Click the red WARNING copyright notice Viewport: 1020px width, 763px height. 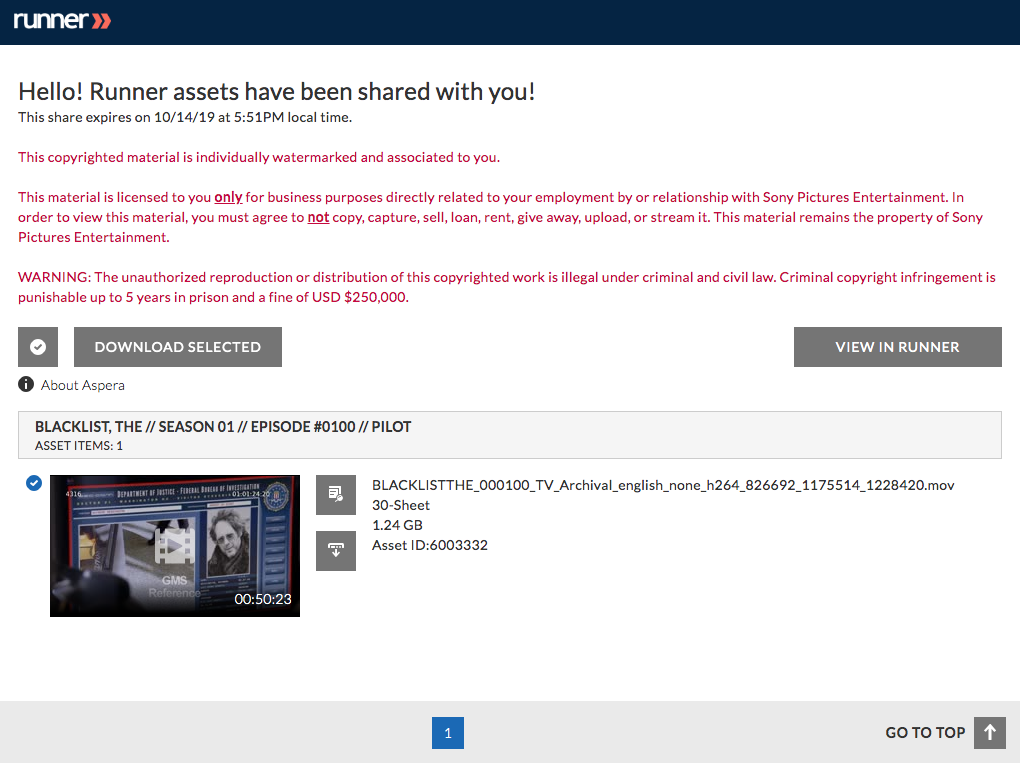(x=507, y=287)
